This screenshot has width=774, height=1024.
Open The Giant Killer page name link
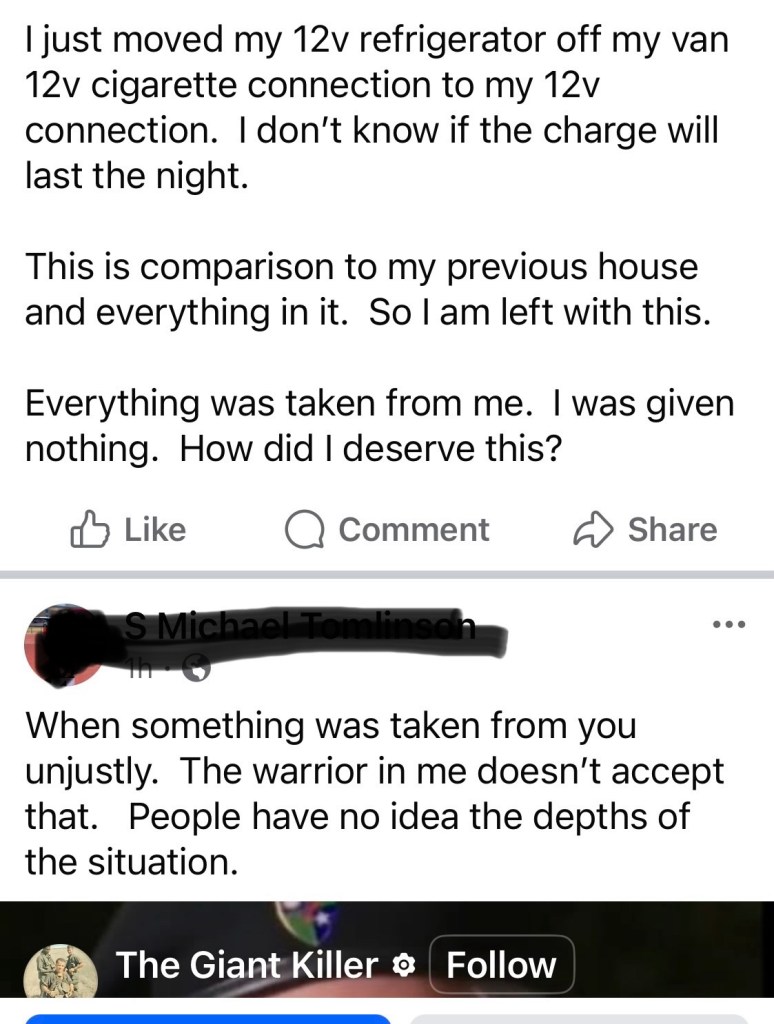click(x=247, y=965)
